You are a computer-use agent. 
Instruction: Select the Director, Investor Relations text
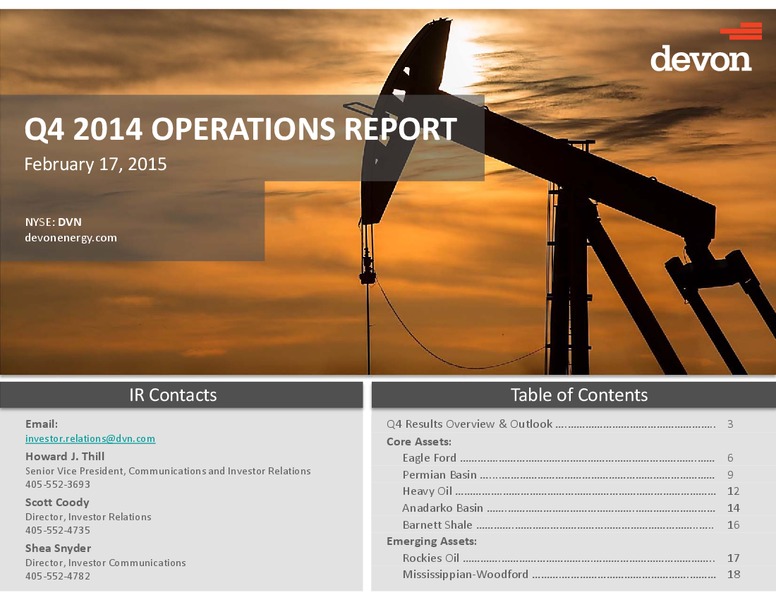coord(88,517)
